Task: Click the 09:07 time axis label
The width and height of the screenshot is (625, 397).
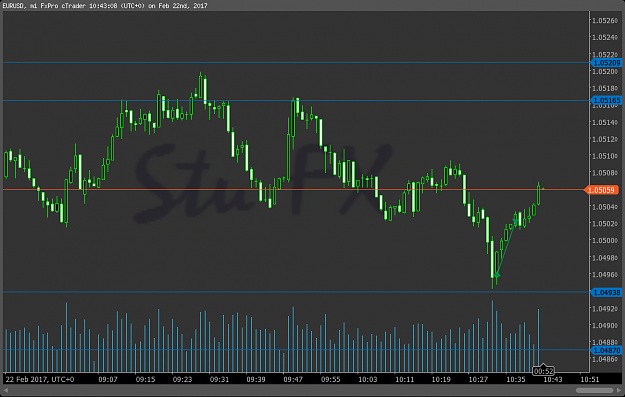Action: click(108, 379)
